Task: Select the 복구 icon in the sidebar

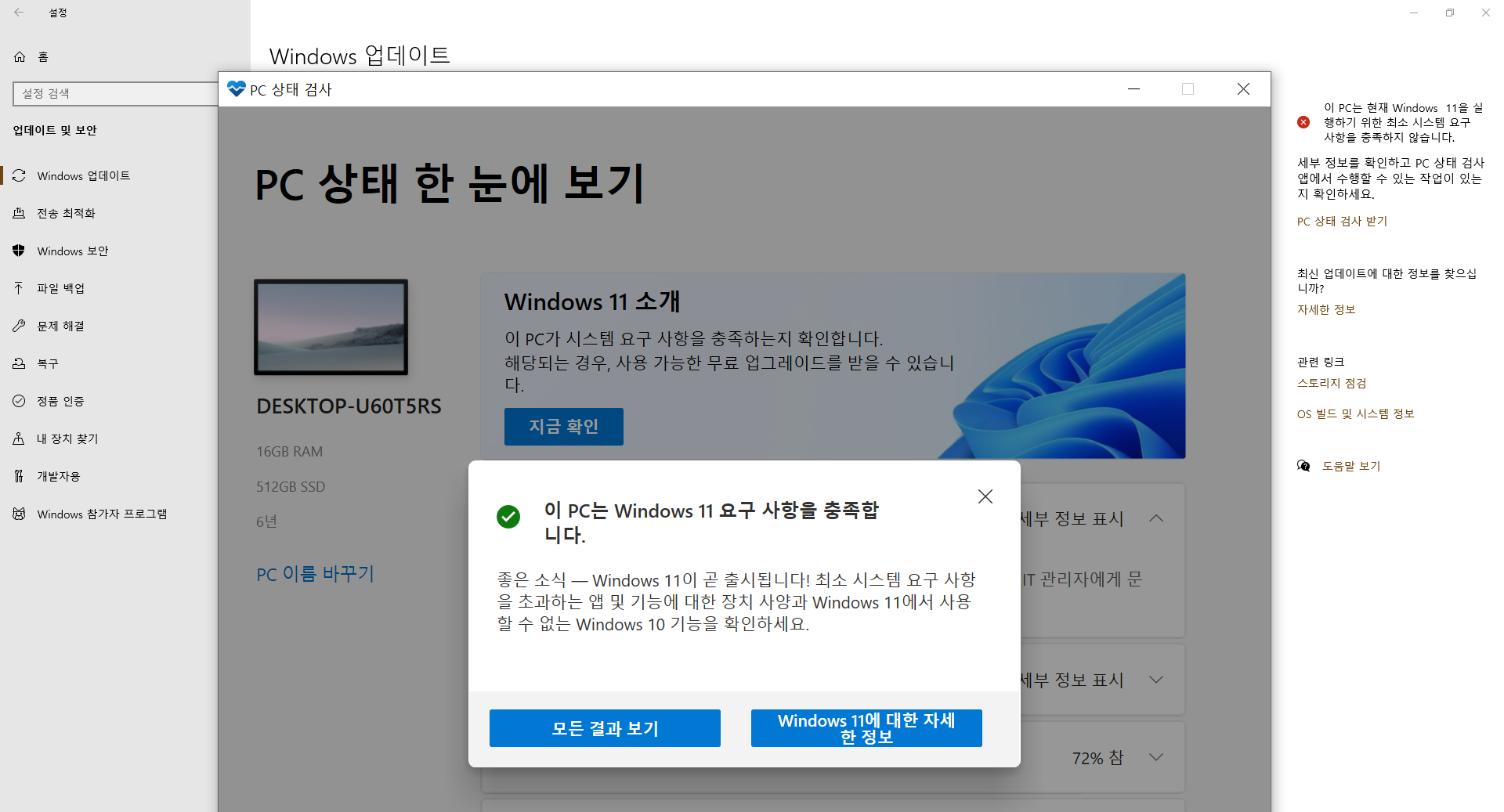Action: pyautogui.click(x=19, y=363)
